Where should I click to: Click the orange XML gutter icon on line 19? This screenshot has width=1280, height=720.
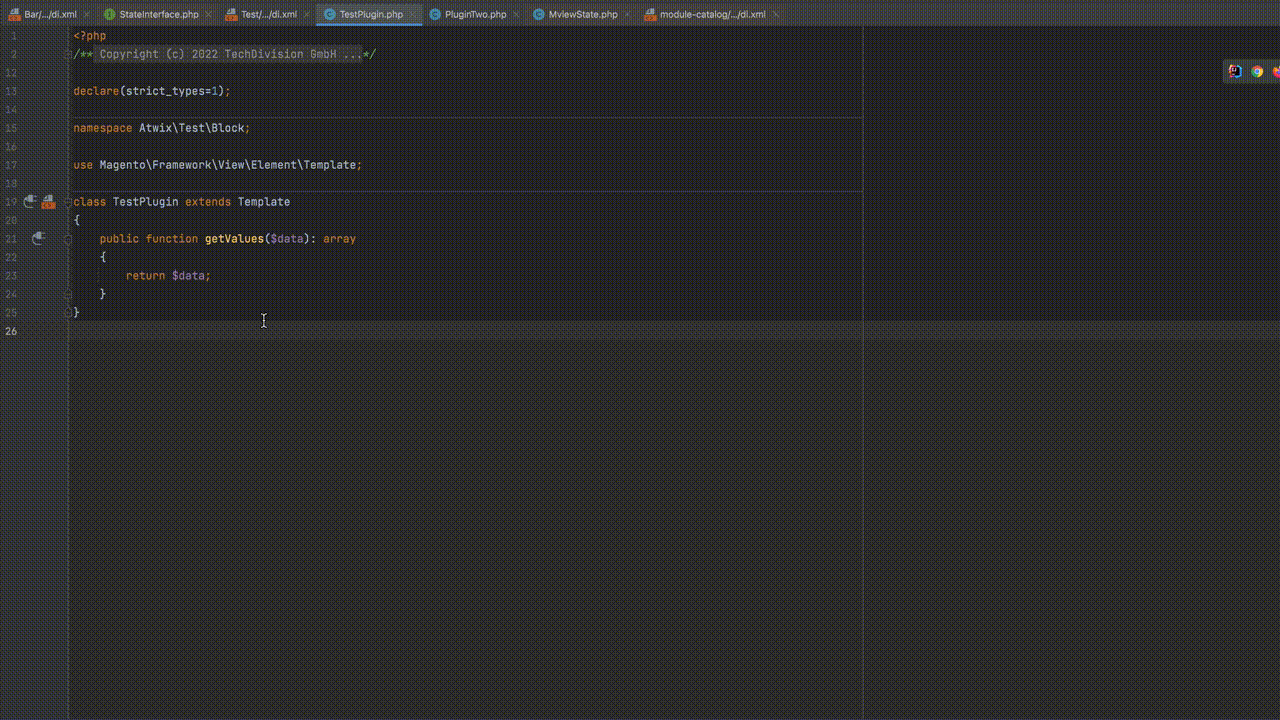(x=48, y=202)
